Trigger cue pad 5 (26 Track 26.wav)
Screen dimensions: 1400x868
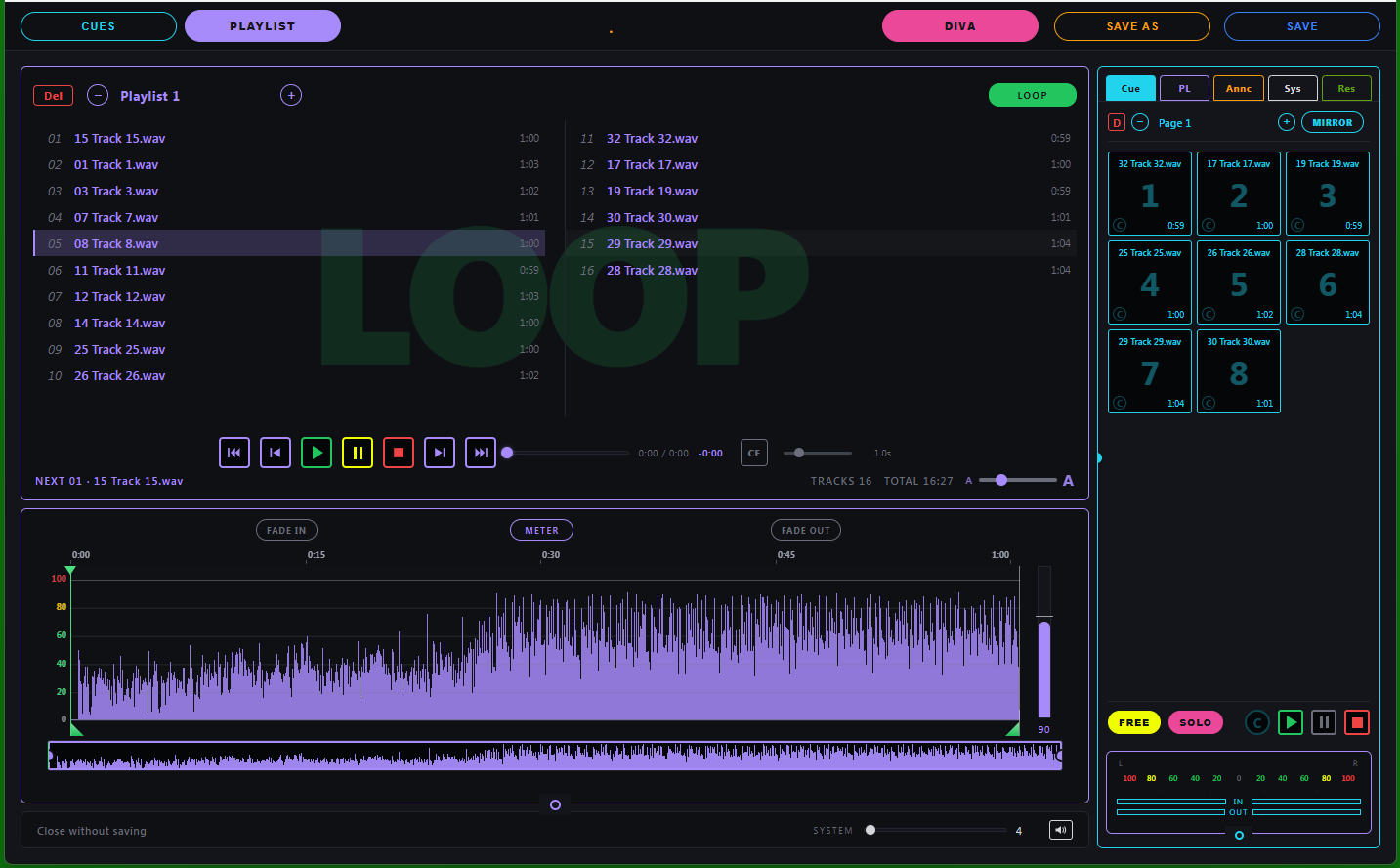click(1239, 282)
